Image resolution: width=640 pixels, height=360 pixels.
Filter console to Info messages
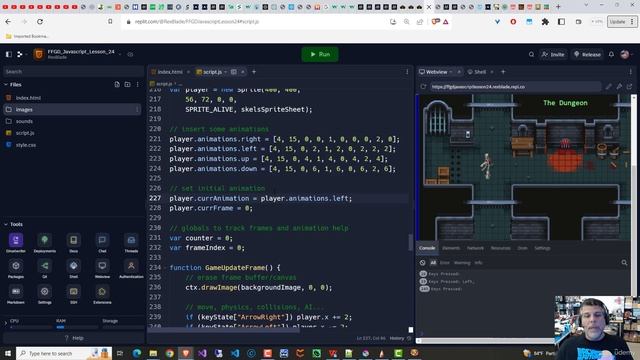click(x=478, y=263)
